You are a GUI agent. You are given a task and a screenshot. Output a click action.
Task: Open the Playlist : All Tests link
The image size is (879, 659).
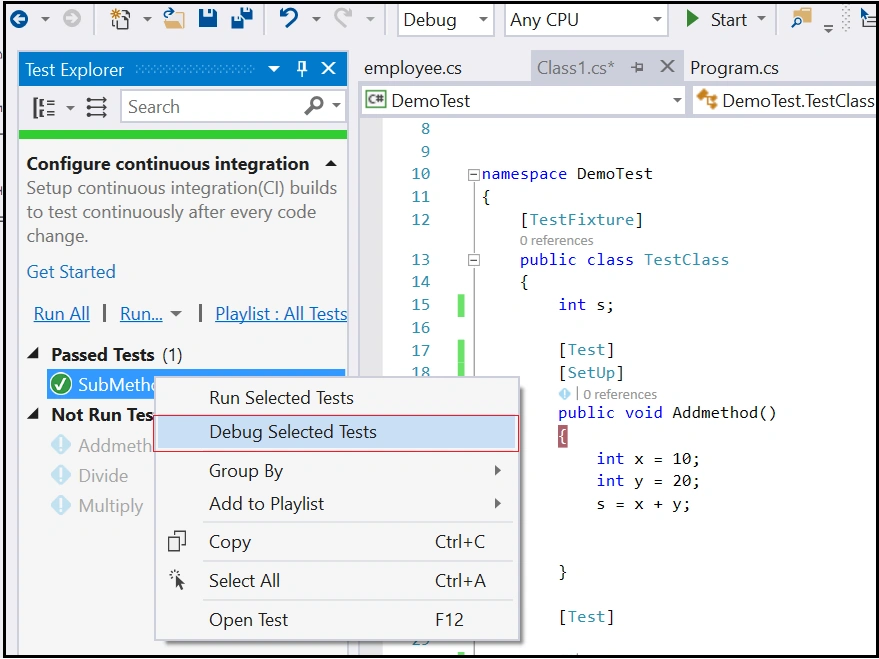coord(281,314)
